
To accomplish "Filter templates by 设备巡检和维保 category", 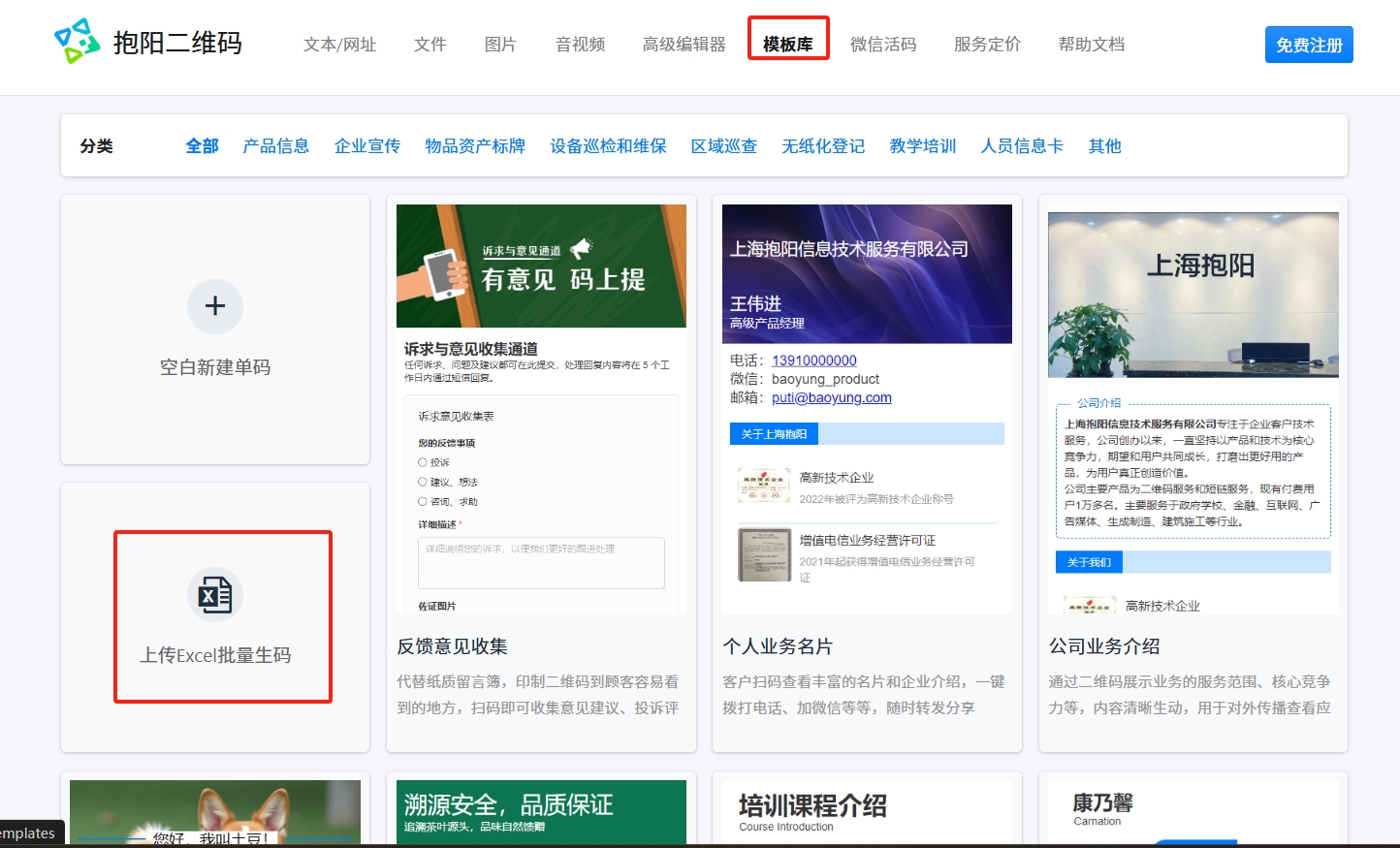I will click(608, 146).
